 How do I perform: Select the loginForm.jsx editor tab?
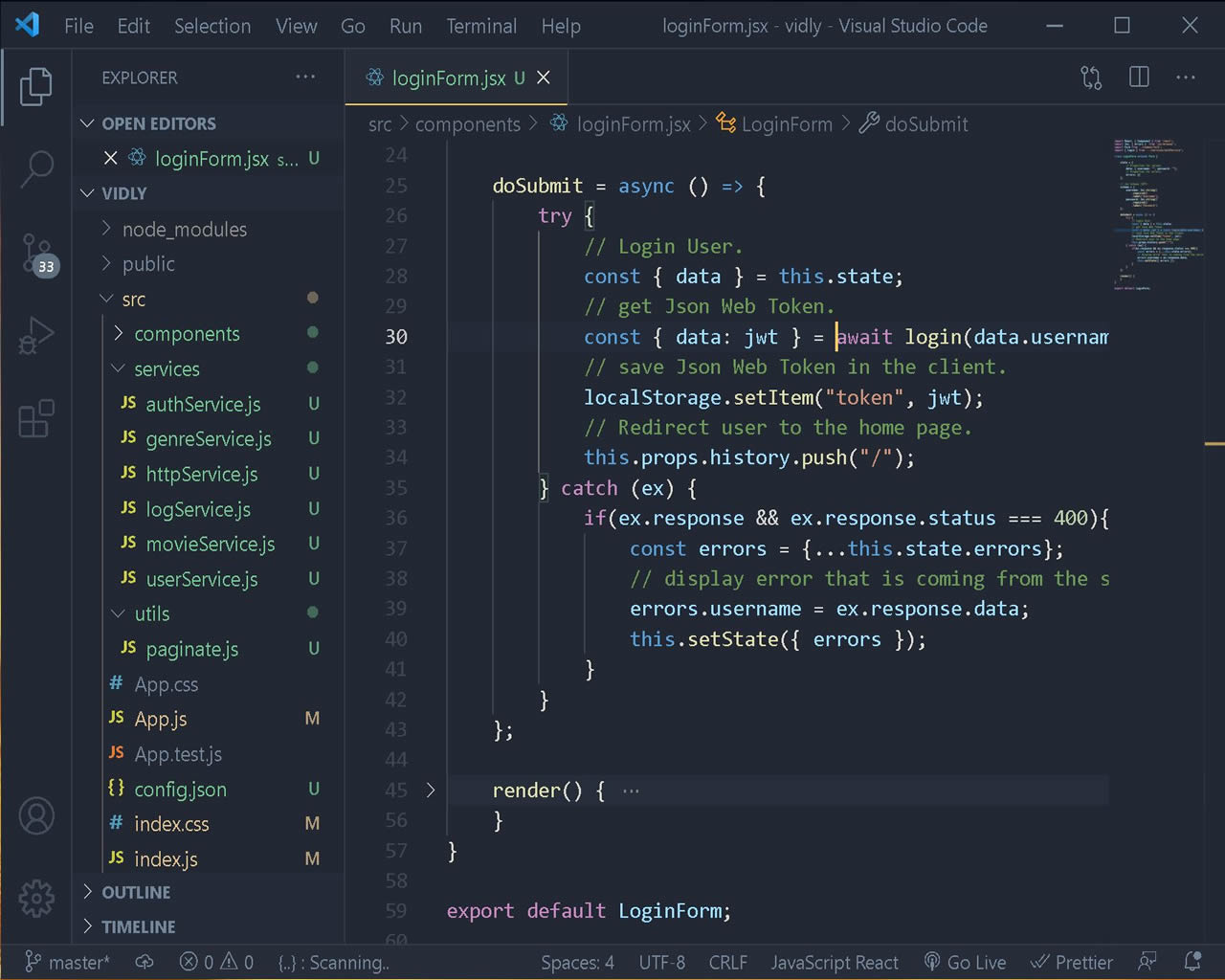pos(450,78)
